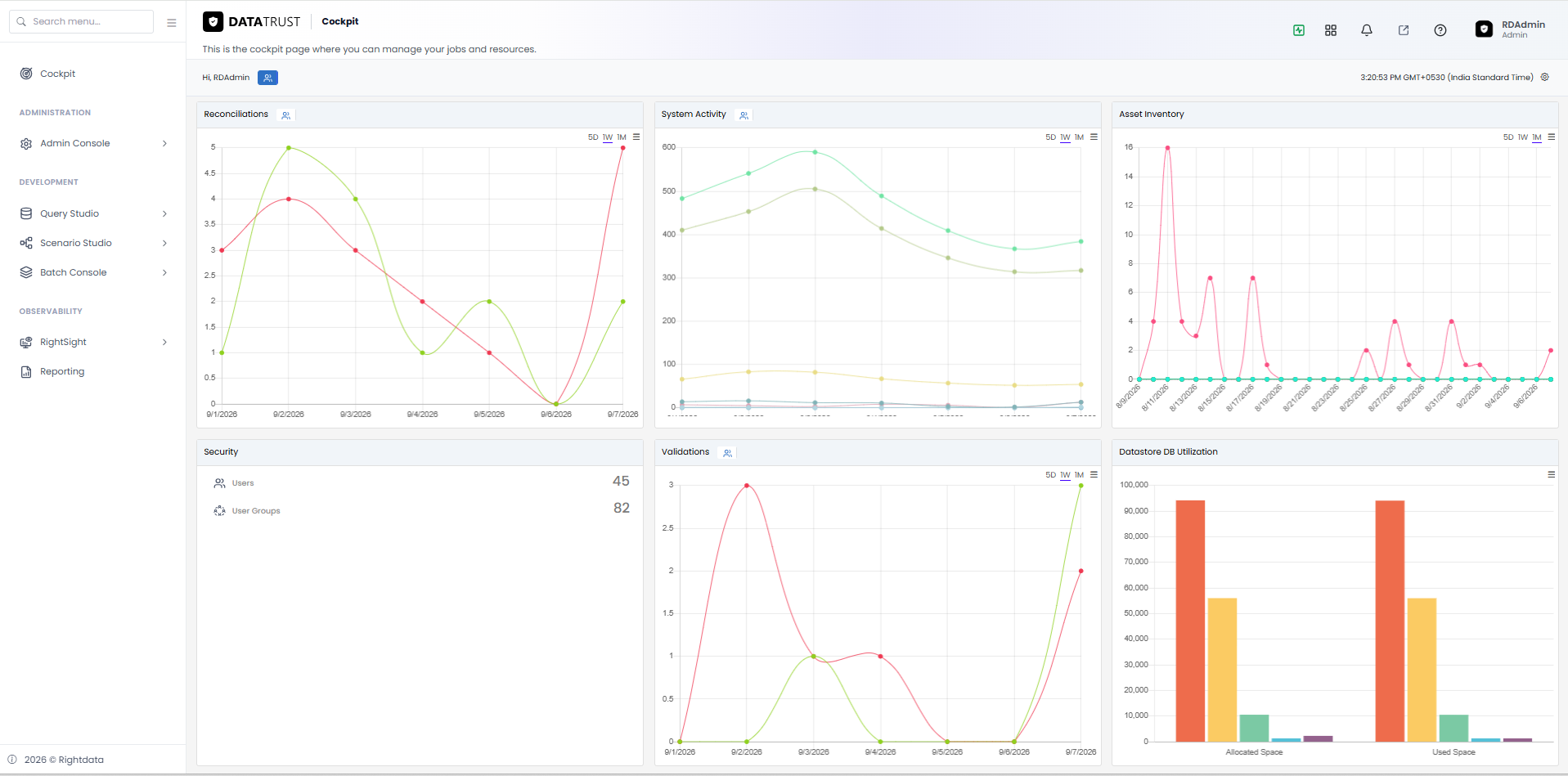Click the DataTrust shield logo icon
Image resolution: width=1568 pixels, height=776 pixels.
click(x=213, y=22)
